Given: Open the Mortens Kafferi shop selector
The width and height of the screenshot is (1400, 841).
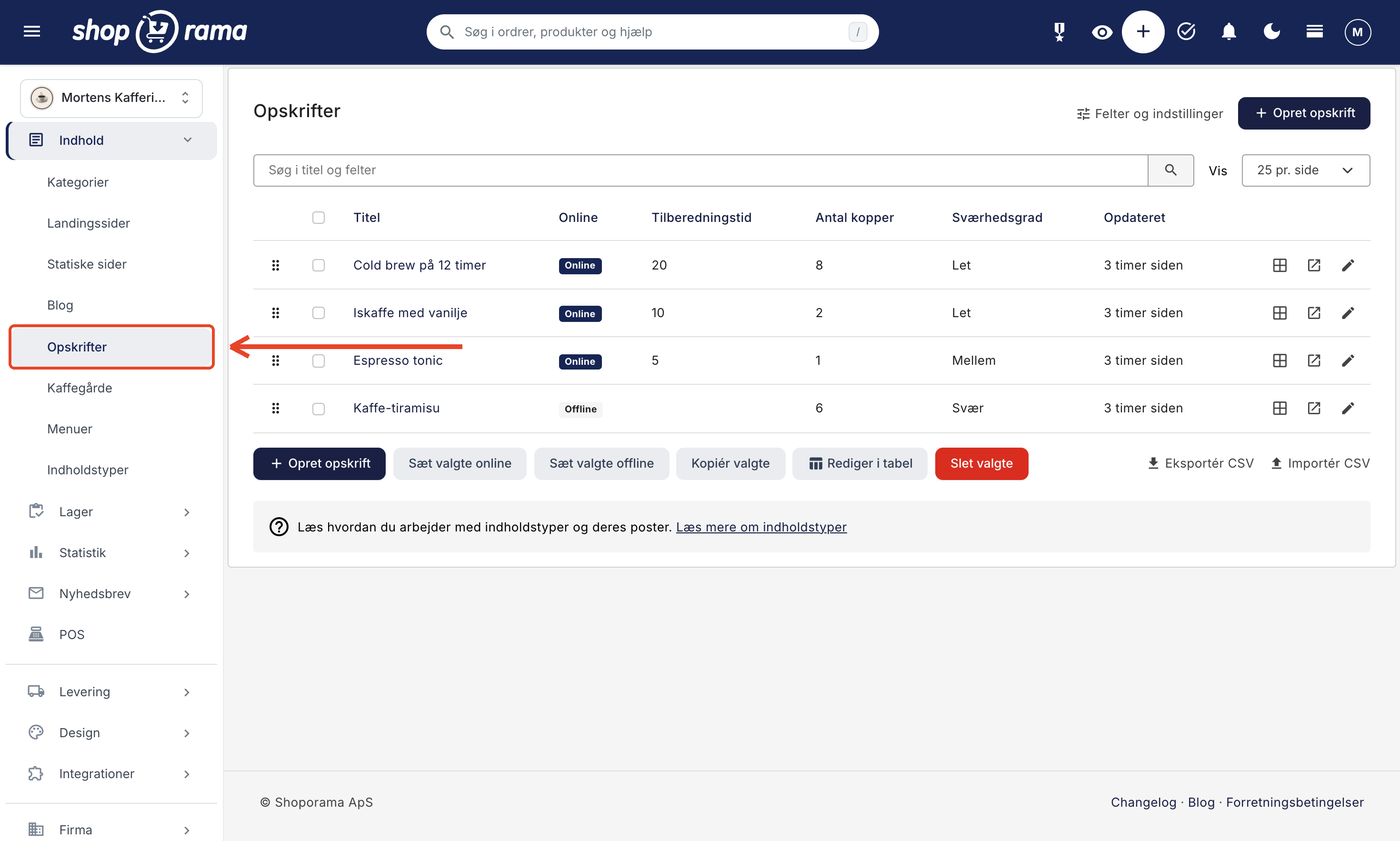Looking at the screenshot, I should (x=111, y=98).
